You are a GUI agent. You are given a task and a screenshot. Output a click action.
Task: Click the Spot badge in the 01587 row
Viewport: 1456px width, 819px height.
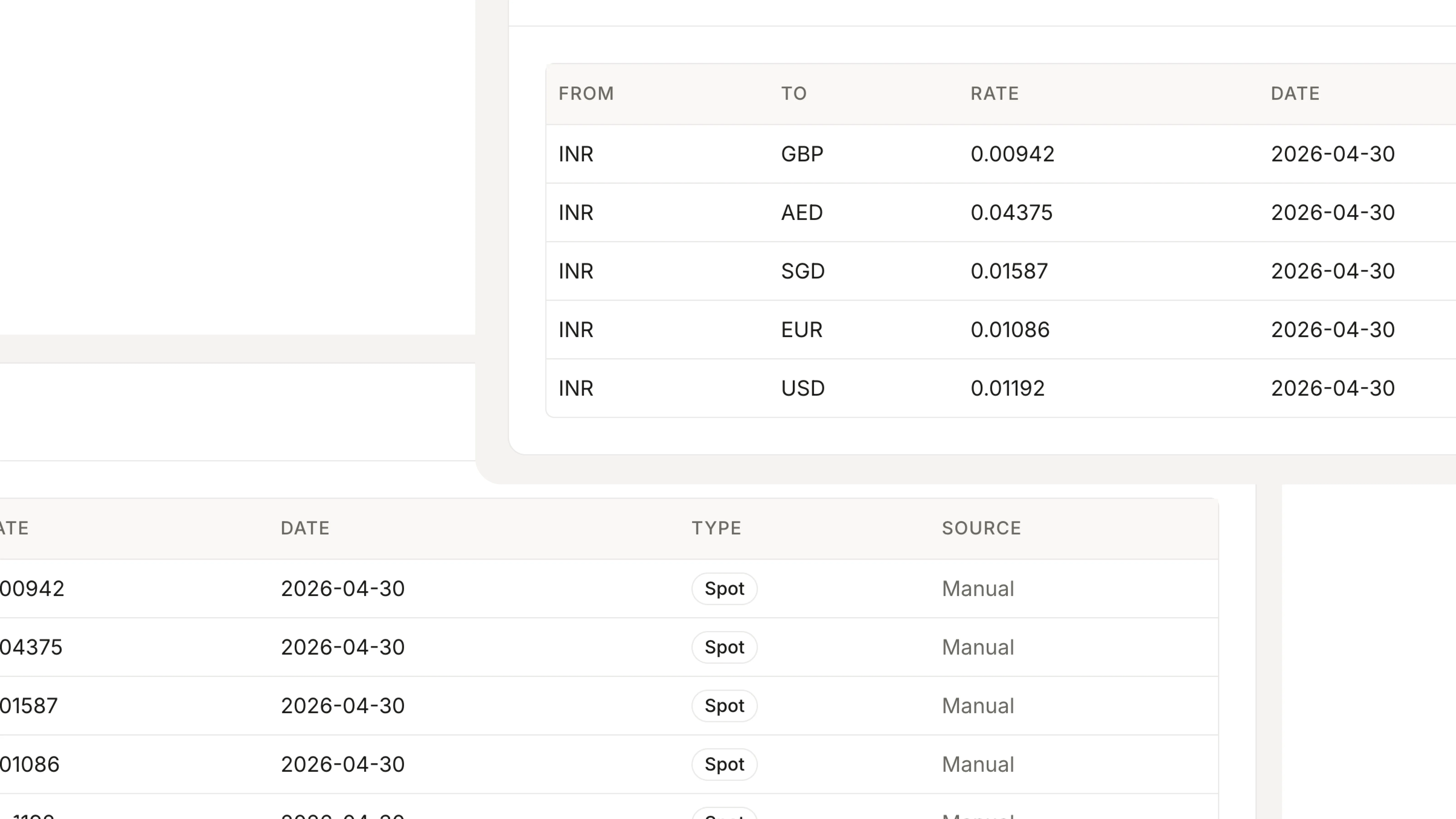click(x=725, y=706)
